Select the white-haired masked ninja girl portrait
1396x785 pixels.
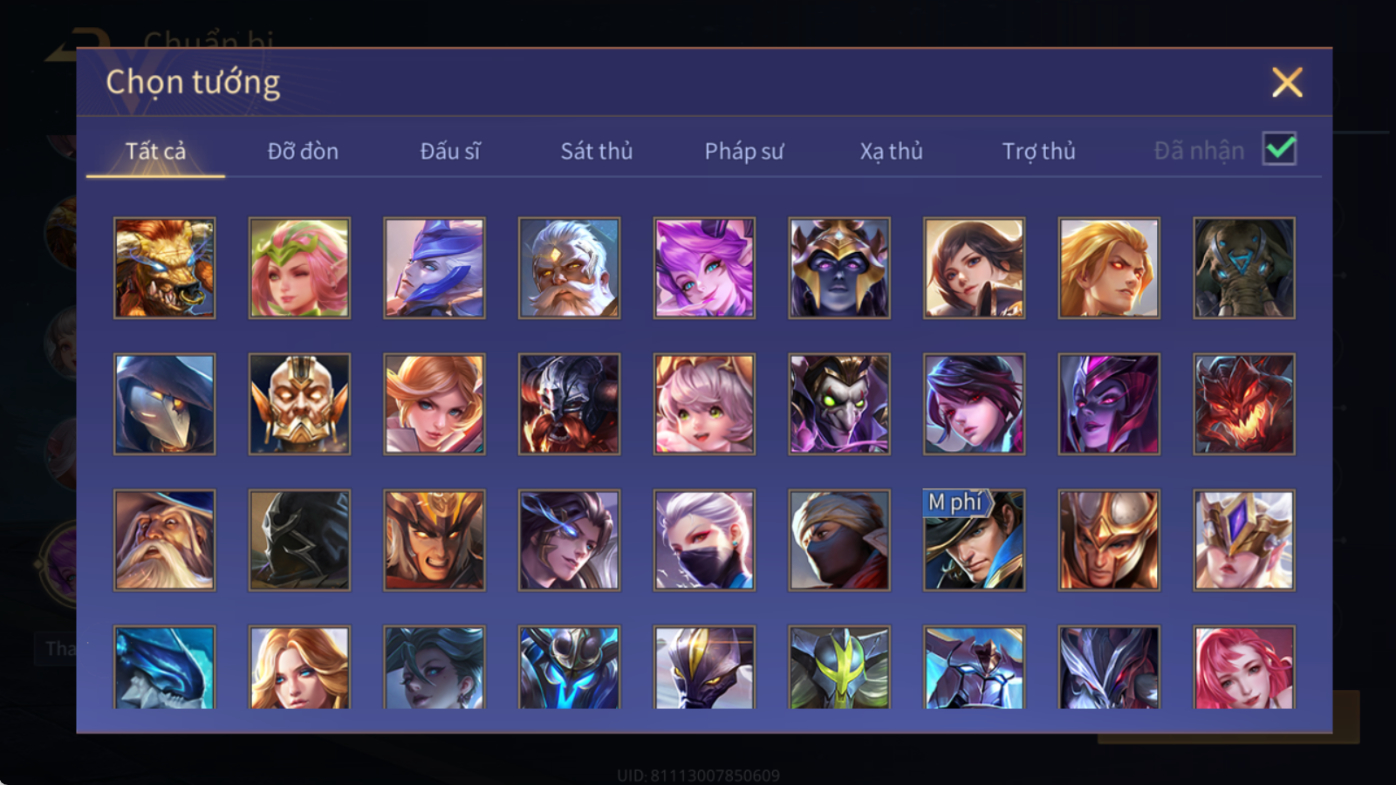(x=704, y=540)
